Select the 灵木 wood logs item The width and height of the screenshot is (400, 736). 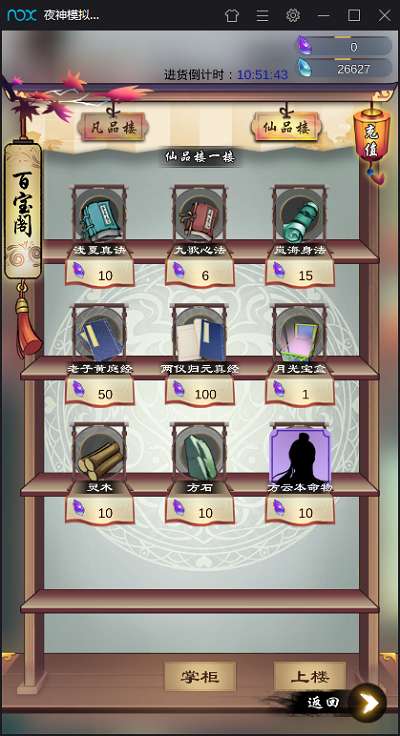(x=100, y=452)
